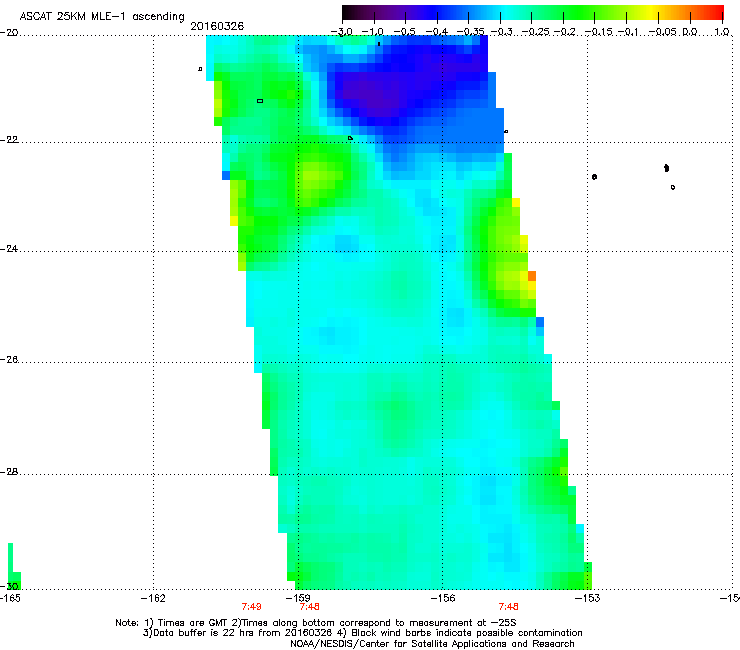Screen dimensions: 740x650
Task: Click the red 7:49 time label
Action: [x=252, y=607]
